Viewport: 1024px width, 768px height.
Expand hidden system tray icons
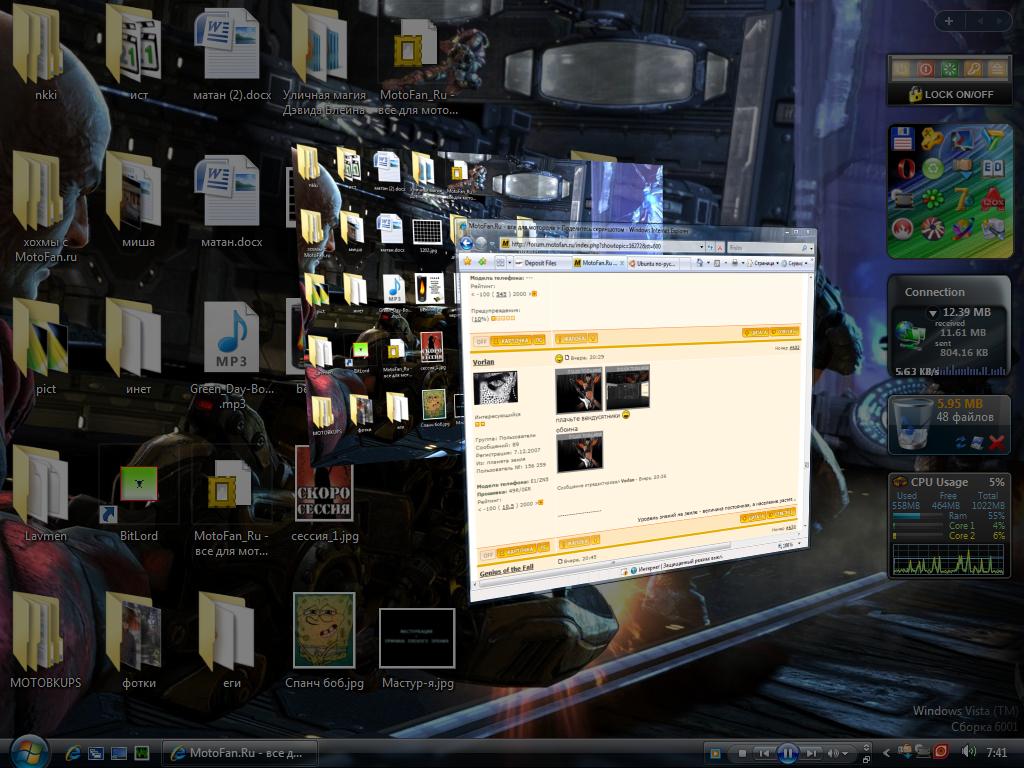point(886,753)
